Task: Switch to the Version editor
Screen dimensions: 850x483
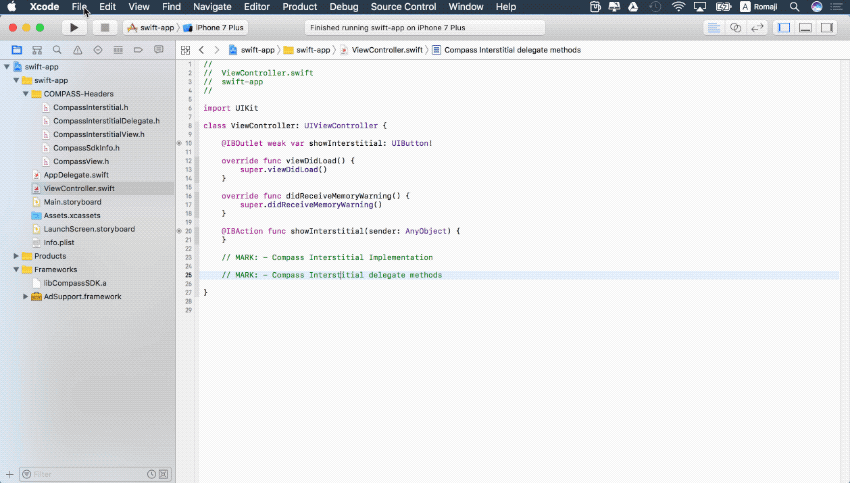Action: pyautogui.click(x=757, y=28)
